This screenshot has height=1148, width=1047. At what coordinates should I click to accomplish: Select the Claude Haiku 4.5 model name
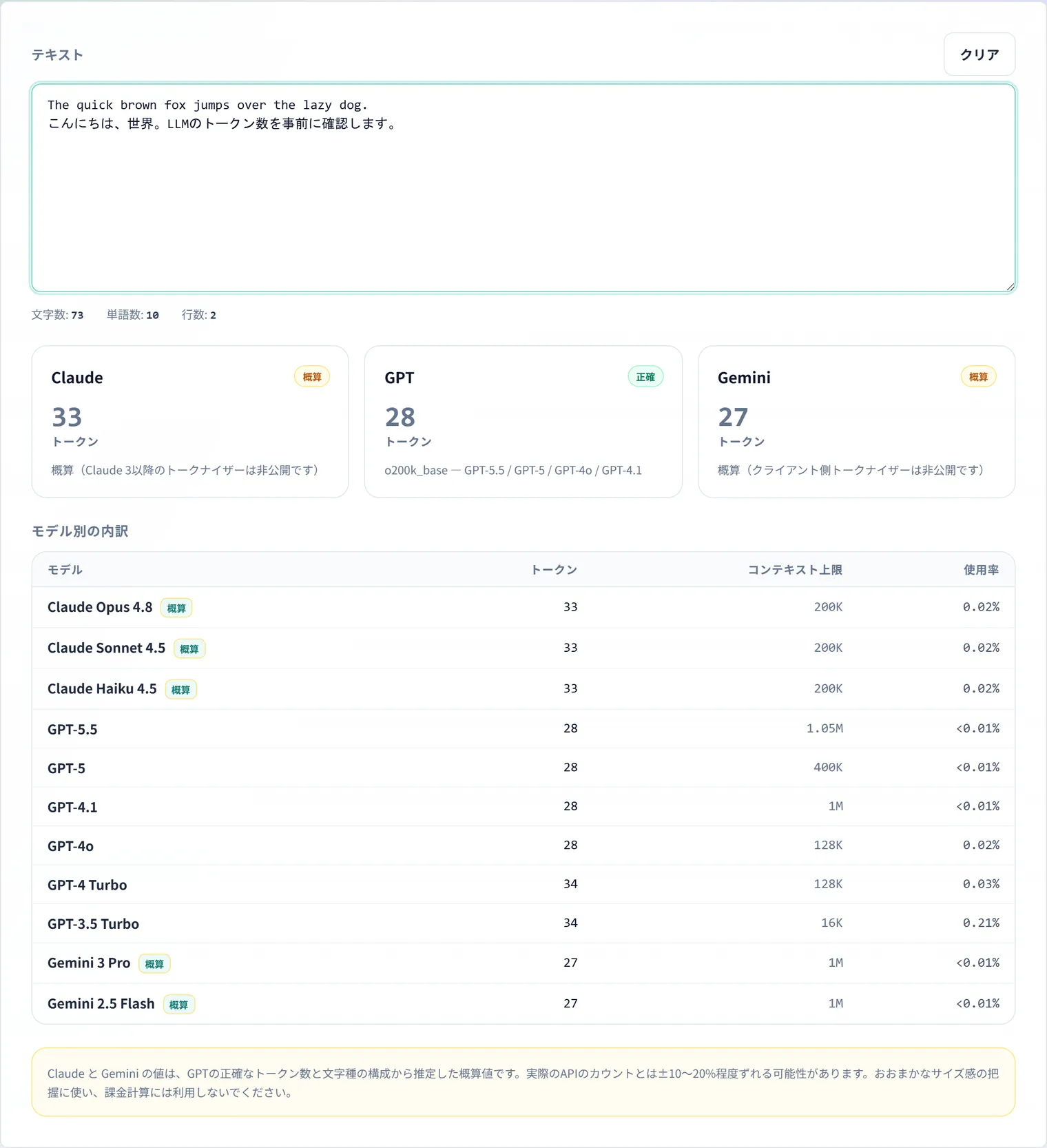click(102, 688)
